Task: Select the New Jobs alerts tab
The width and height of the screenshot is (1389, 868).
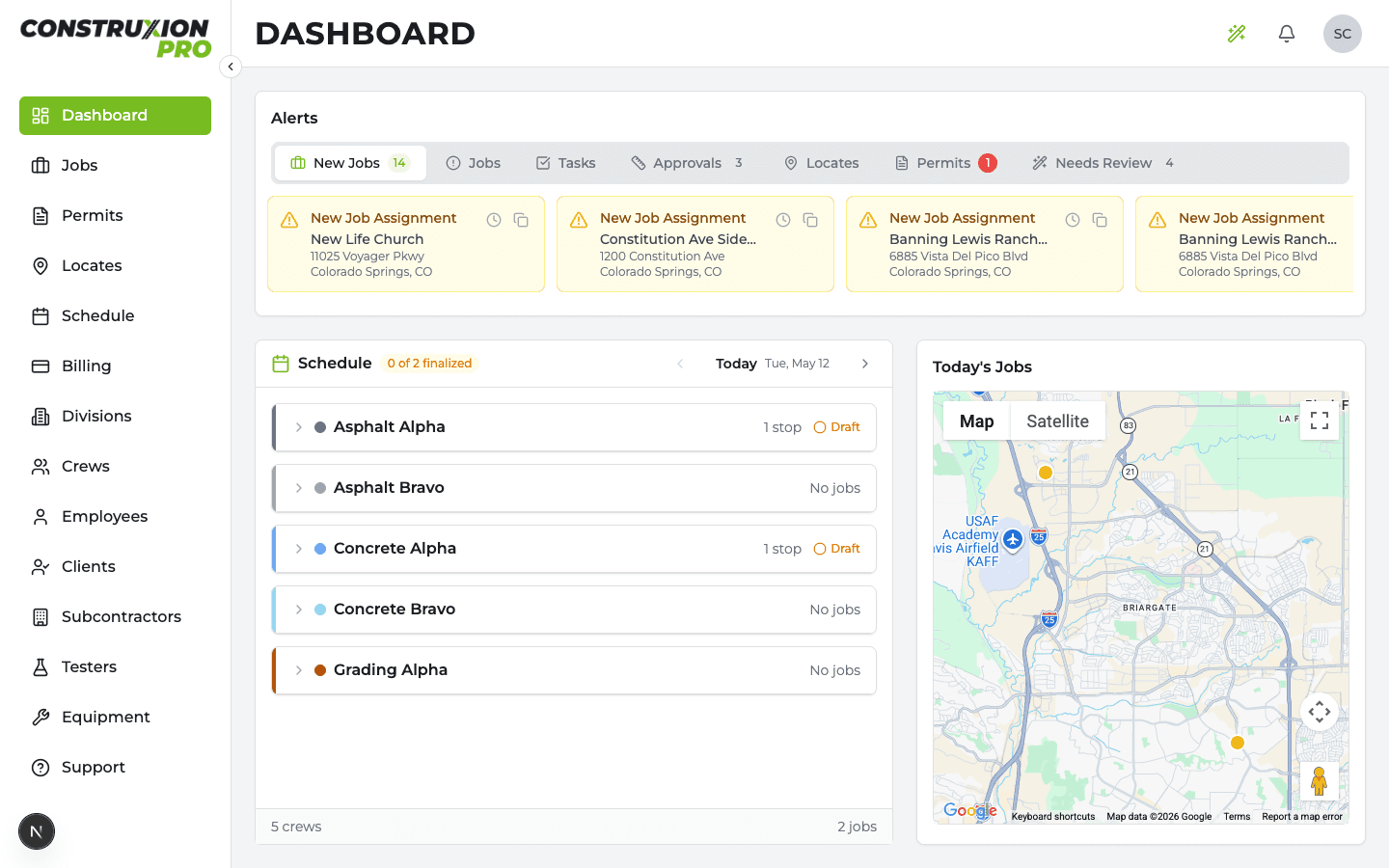Action: [x=350, y=163]
